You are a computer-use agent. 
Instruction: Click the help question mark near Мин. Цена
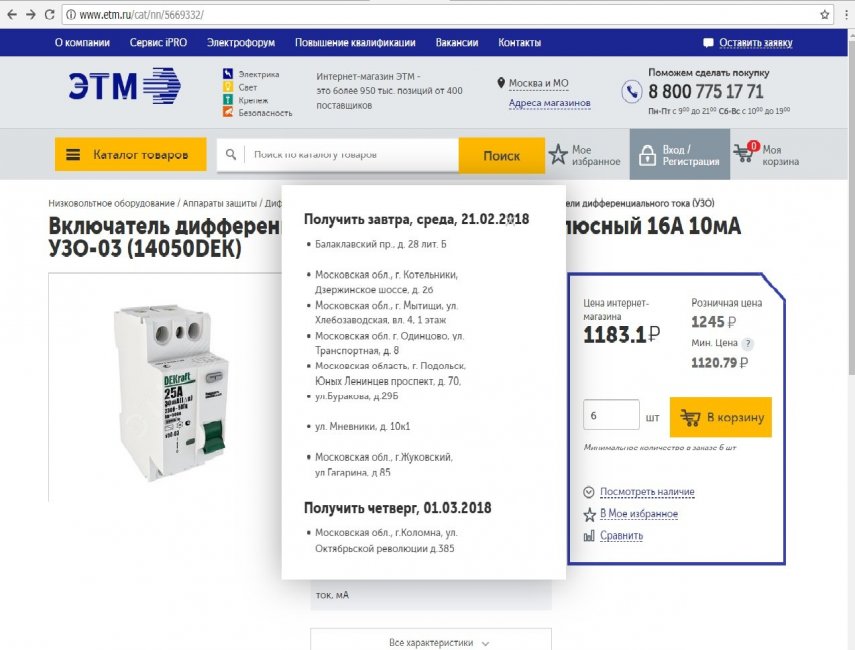coord(747,344)
